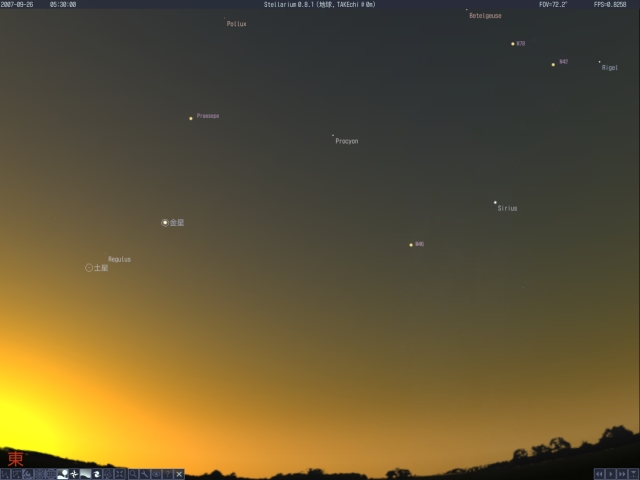Toggle constellation lines drawing
The image size is (640, 480).
(x=5, y=474)
